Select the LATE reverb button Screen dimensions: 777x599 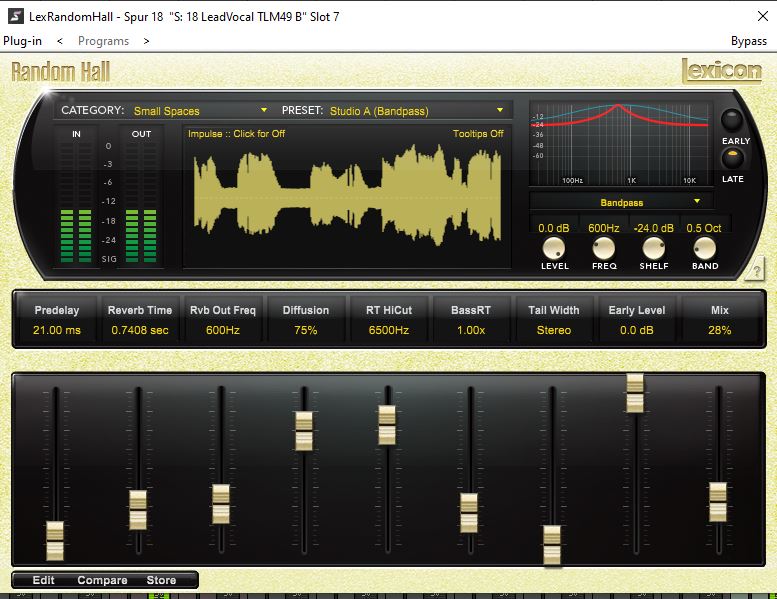pyautogui.click(x=732, y=159)
